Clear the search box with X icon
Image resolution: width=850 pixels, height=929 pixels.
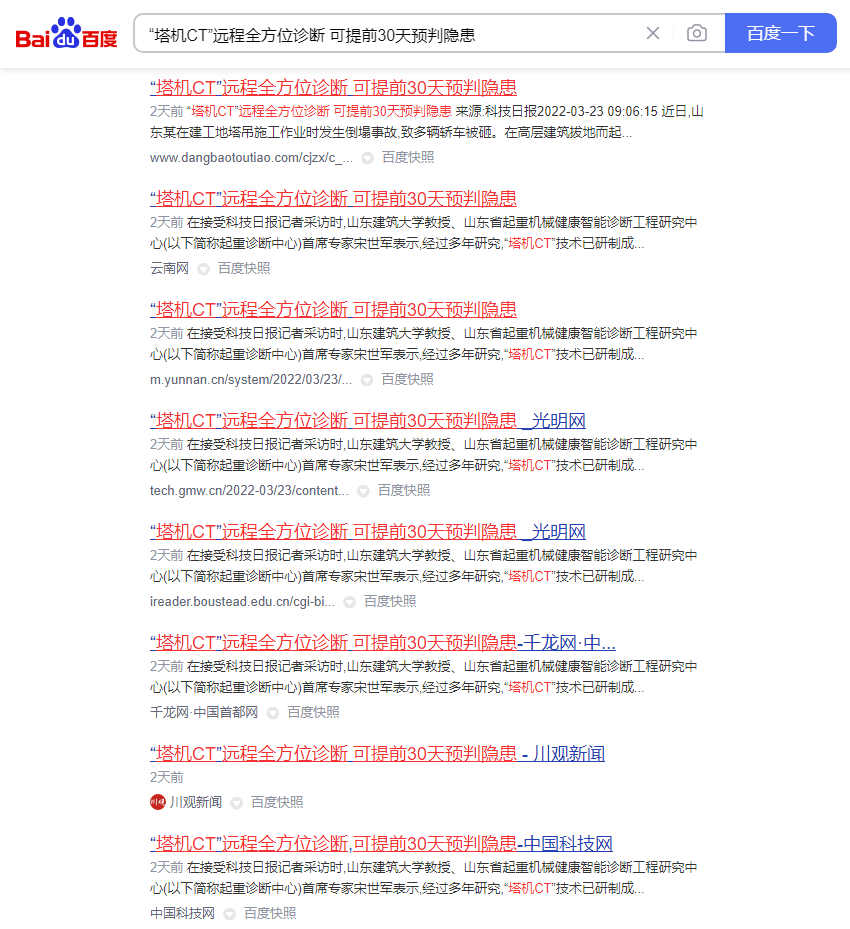point(653,33)
